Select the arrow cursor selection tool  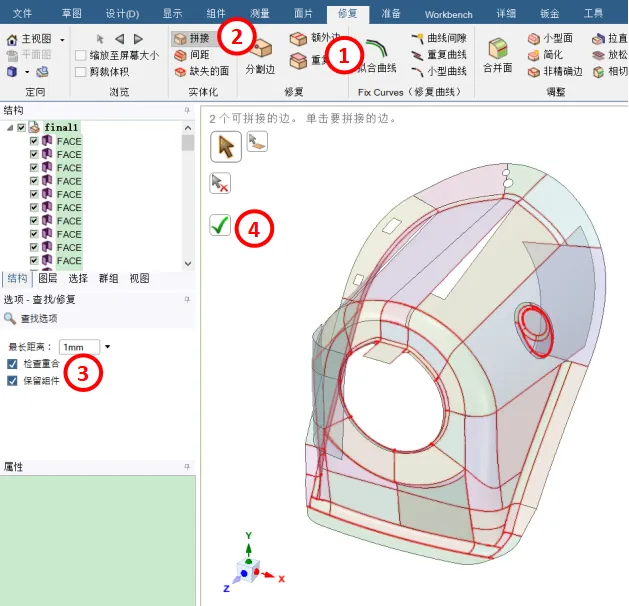[225, 146]
